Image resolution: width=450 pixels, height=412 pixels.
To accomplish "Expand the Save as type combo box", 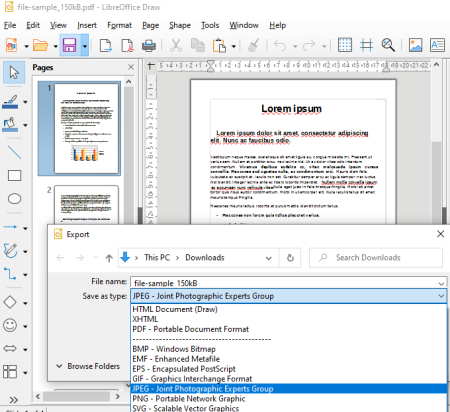I will pos(441,296).
